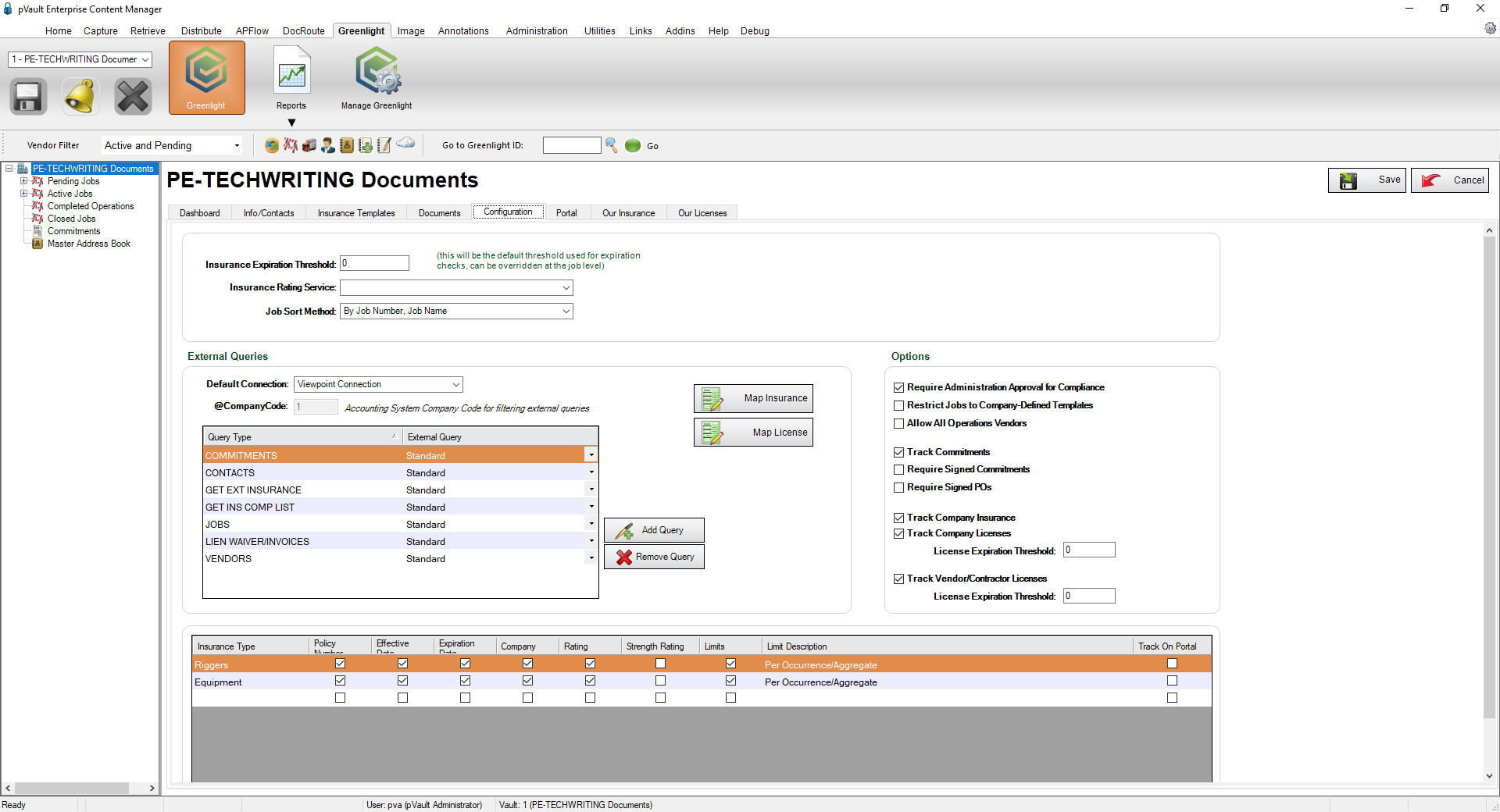
Task: Click the Map Insurance button
Action: coord(753,398)
